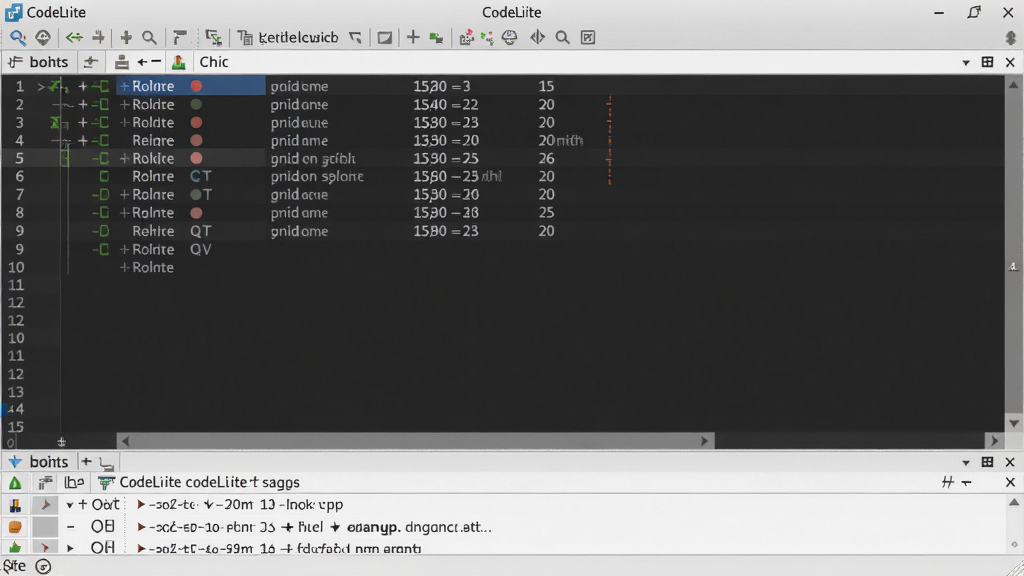Click the green-orange upload icon before Chic
The height and width of the screenshot is (576, 1024).
tap(178, 62)
